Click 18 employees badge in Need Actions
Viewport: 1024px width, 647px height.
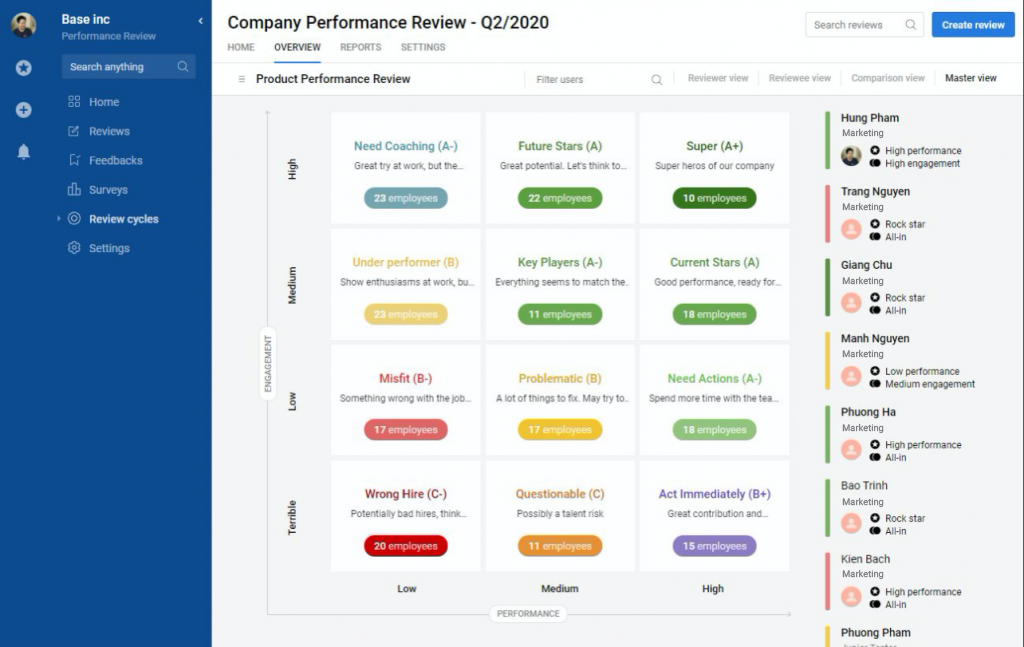pos(714,430)
